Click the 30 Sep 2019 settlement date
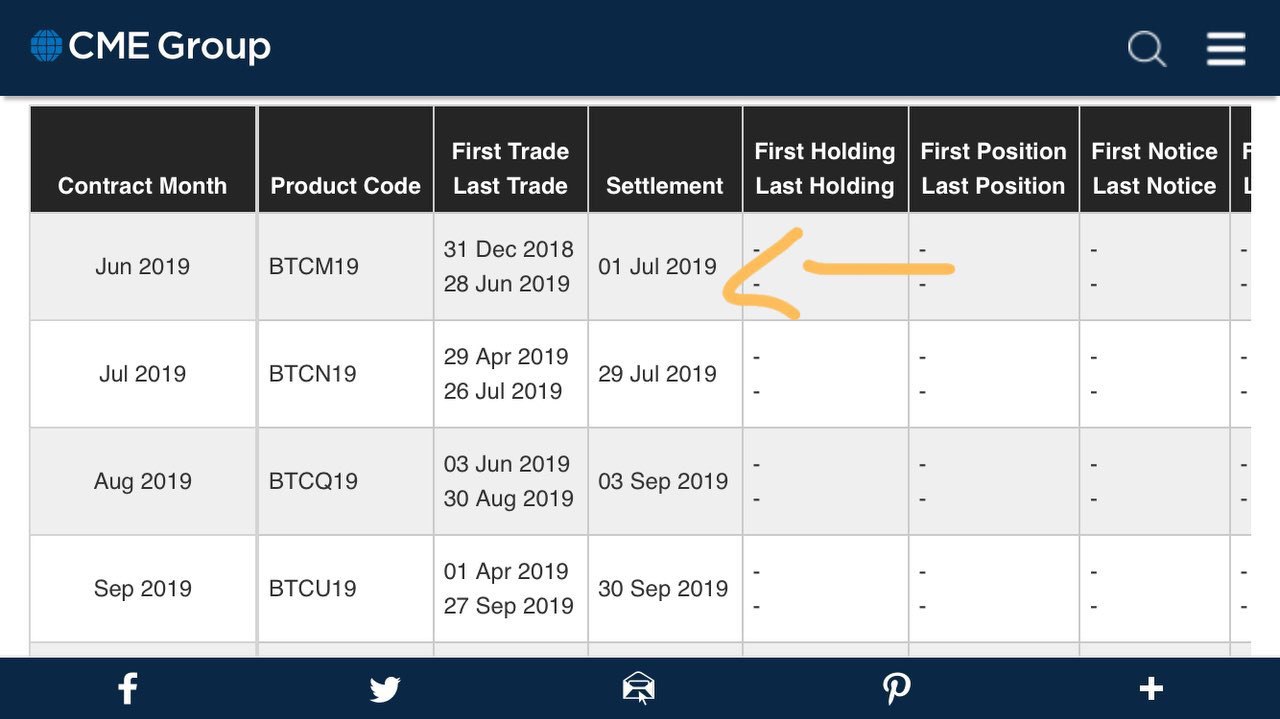 tap(663, 589)
